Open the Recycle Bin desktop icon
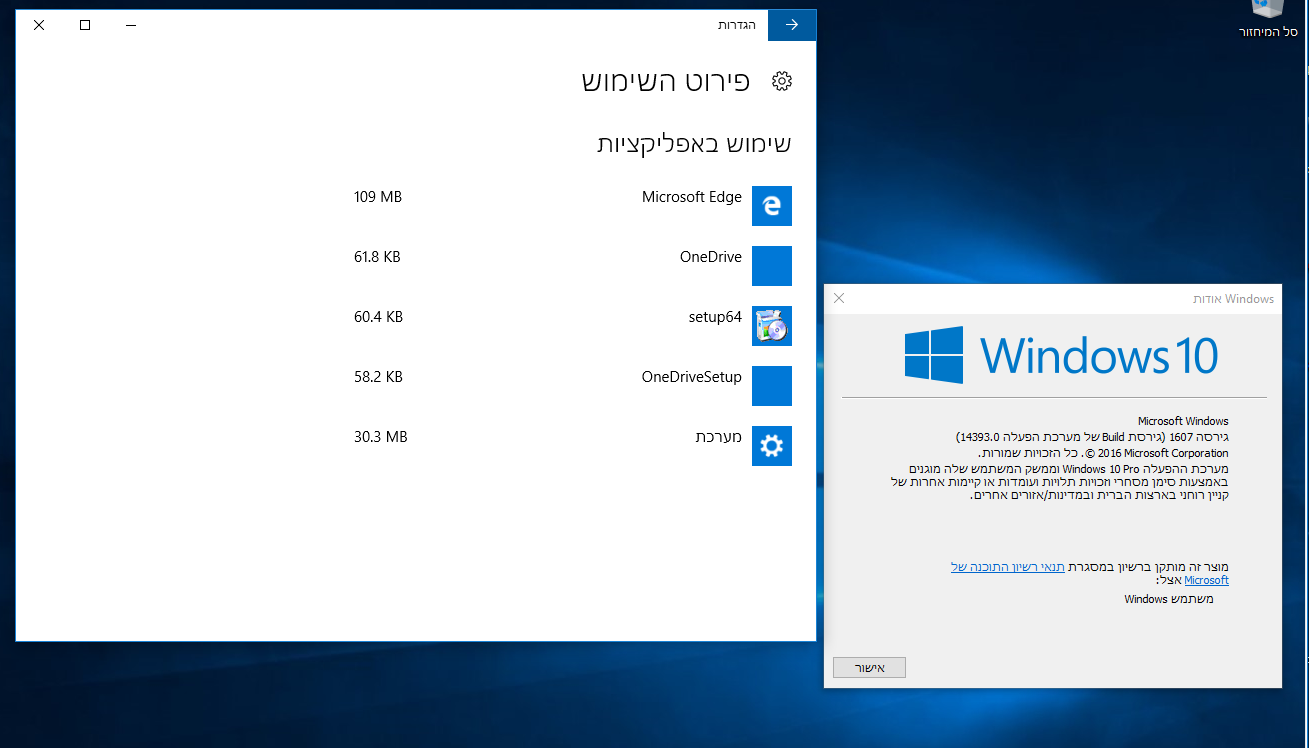Image resolution: width=1309 pixels, height=748 pixels. point(1268,8)
